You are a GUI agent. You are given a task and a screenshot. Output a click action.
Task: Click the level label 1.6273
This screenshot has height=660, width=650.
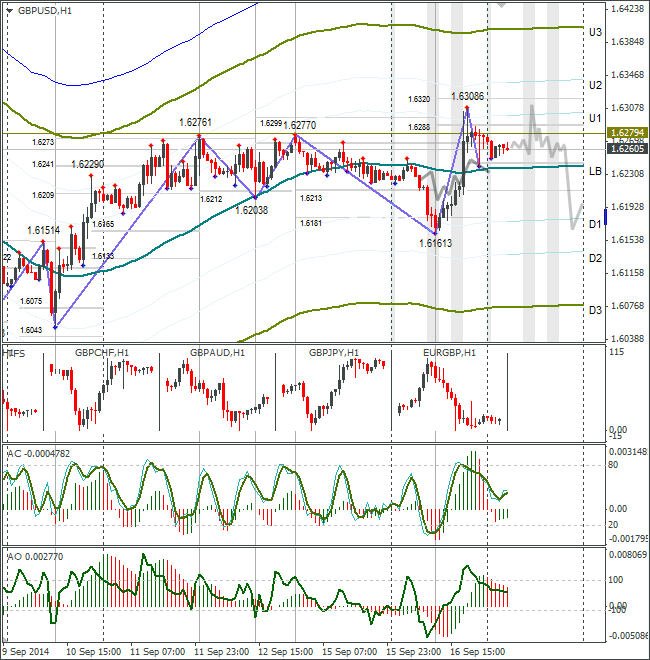tap(43, 142)
